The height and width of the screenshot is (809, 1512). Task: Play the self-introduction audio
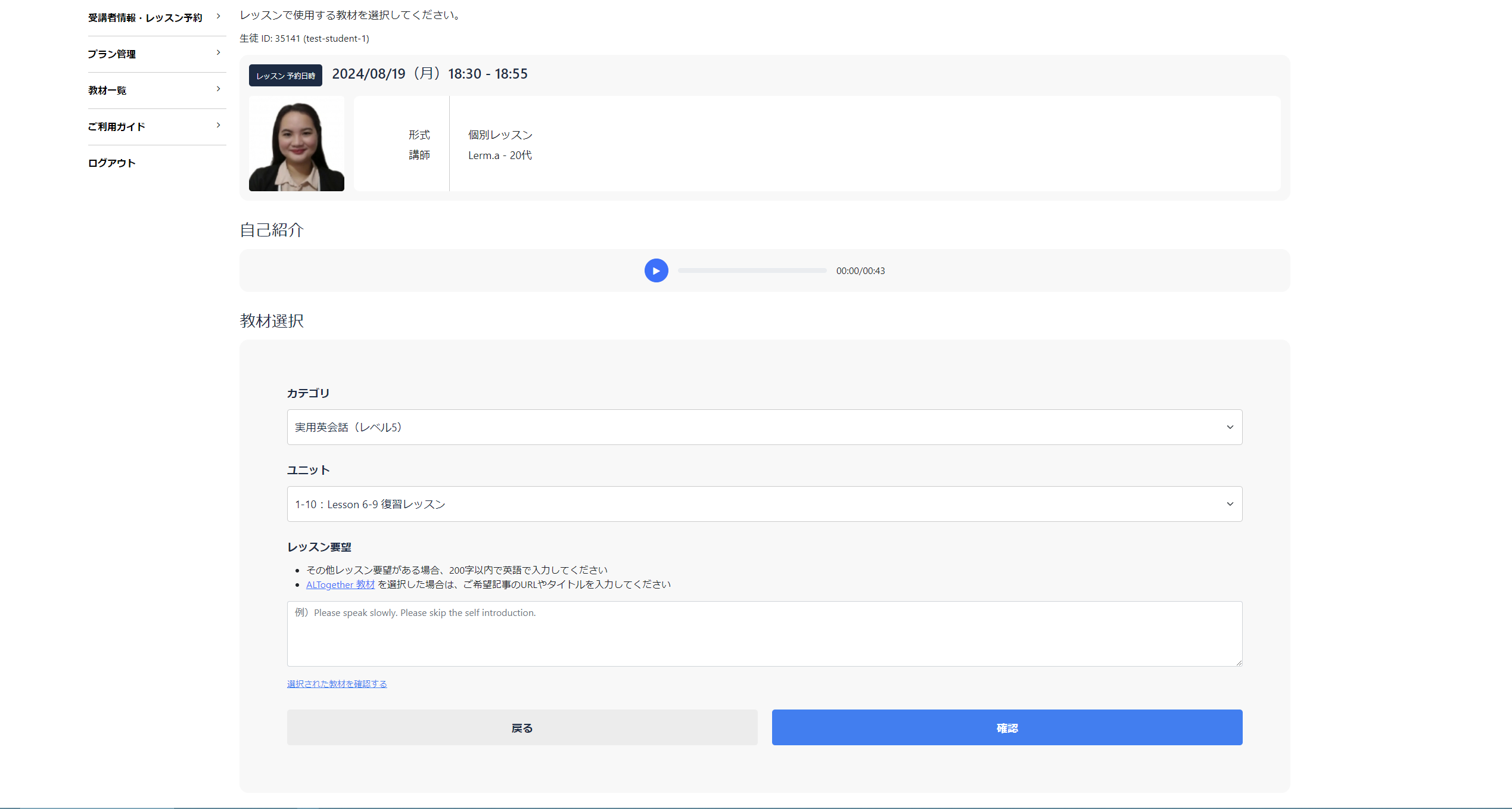point(656,270)
